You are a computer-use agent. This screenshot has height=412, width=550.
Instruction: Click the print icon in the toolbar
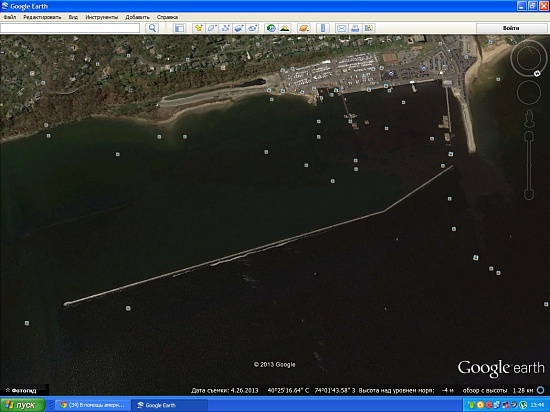pyautogui.click(x=355, y=28)
